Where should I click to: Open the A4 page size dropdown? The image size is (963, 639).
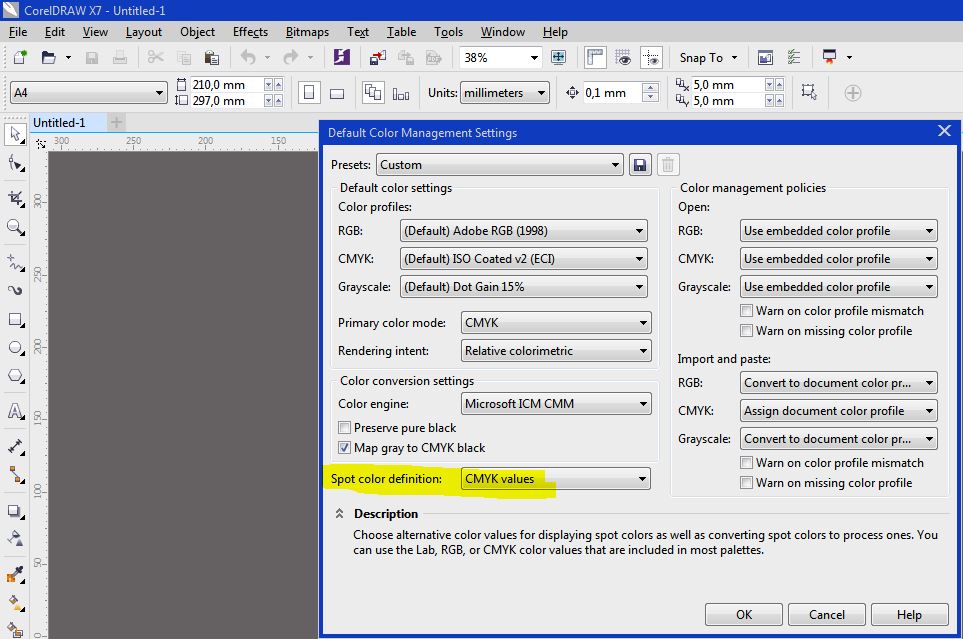tap(89, 93)
